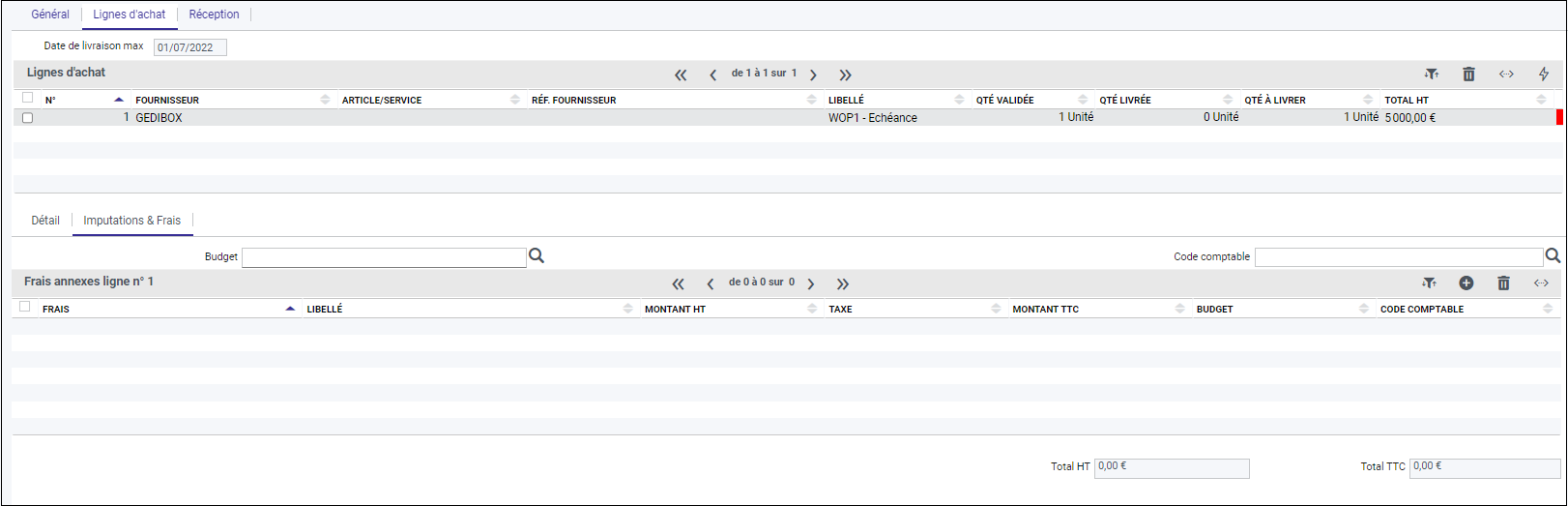The height and width of the screenshot is (506, 1568).
Task: Go to next page of Lignes d'achat
Action: pos(813,74)
